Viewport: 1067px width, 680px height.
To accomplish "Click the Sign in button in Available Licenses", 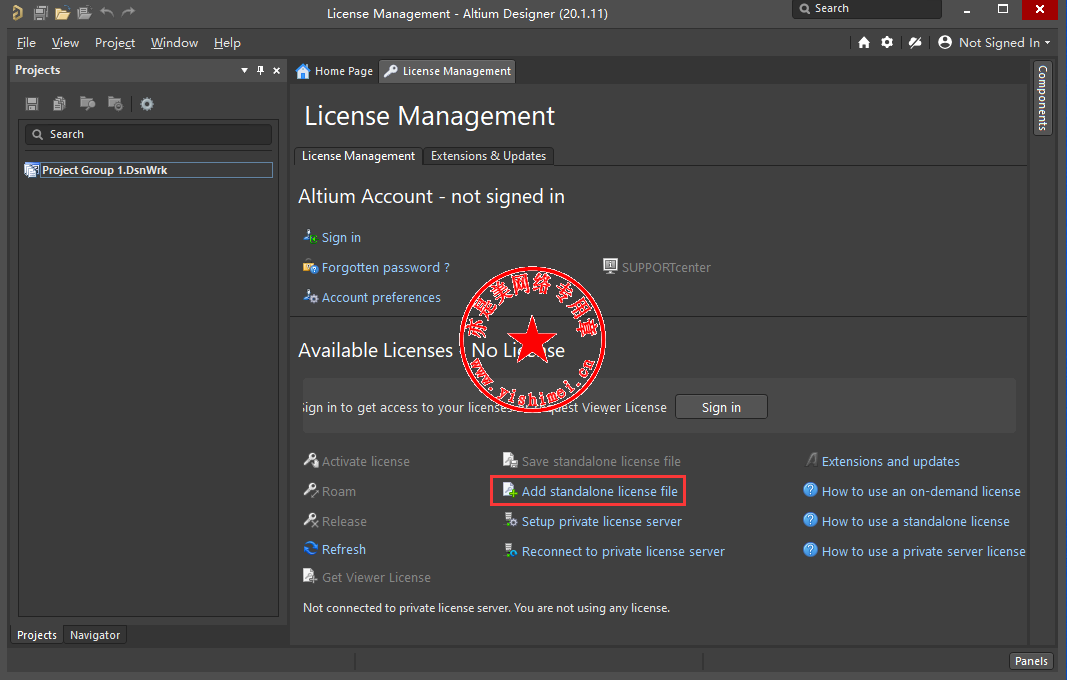I will coord(721,407).
